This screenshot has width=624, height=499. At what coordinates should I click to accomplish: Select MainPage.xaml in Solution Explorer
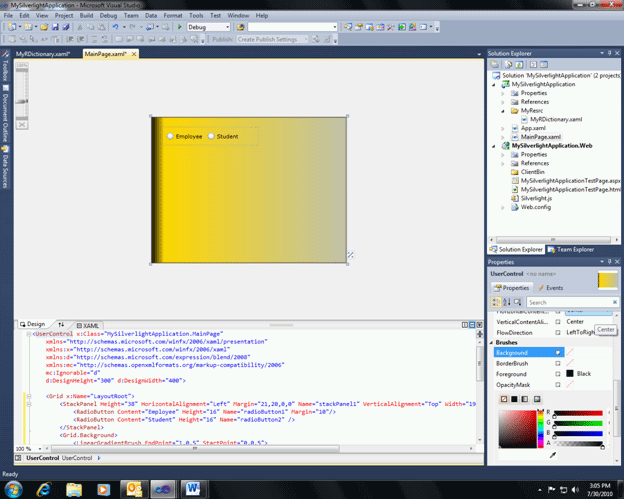(x=540, y=137)
